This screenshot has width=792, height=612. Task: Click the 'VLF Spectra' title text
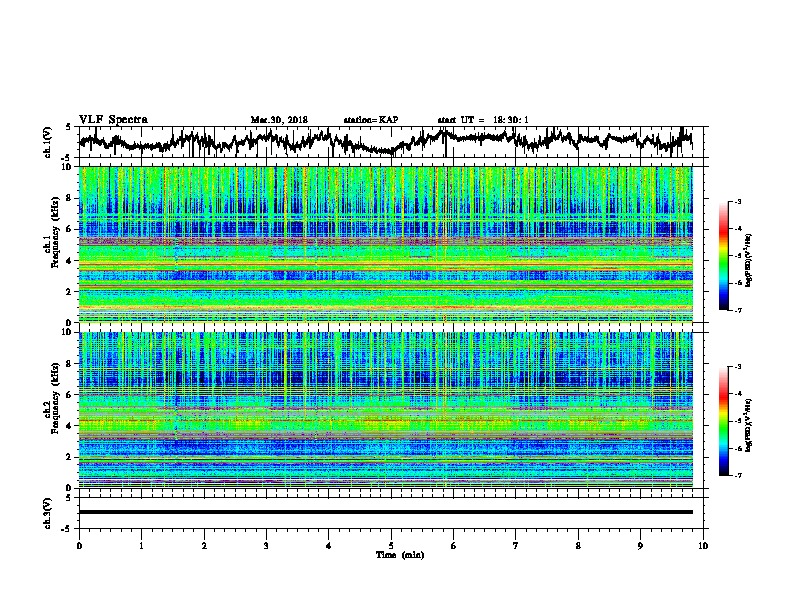point(113,120)
